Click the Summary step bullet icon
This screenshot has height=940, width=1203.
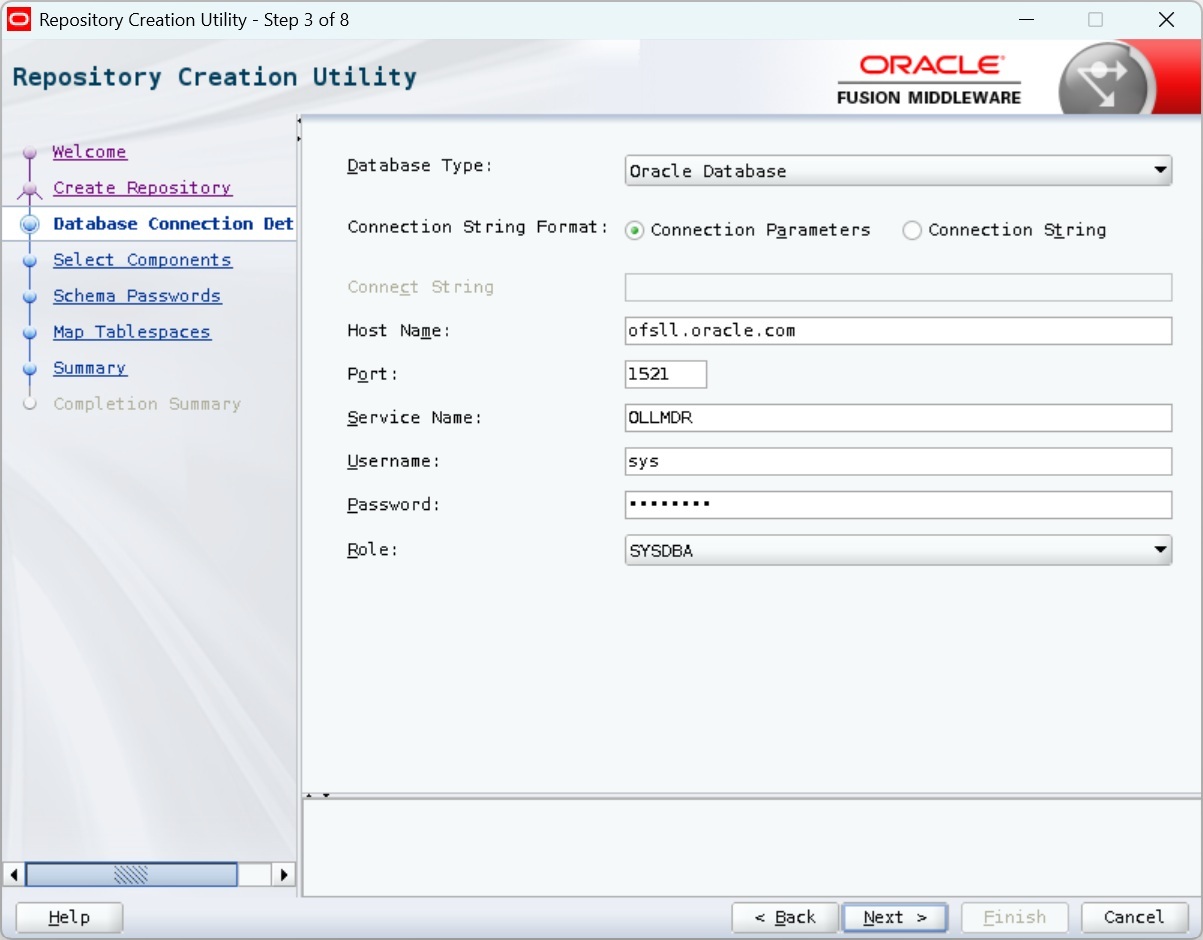30,369
